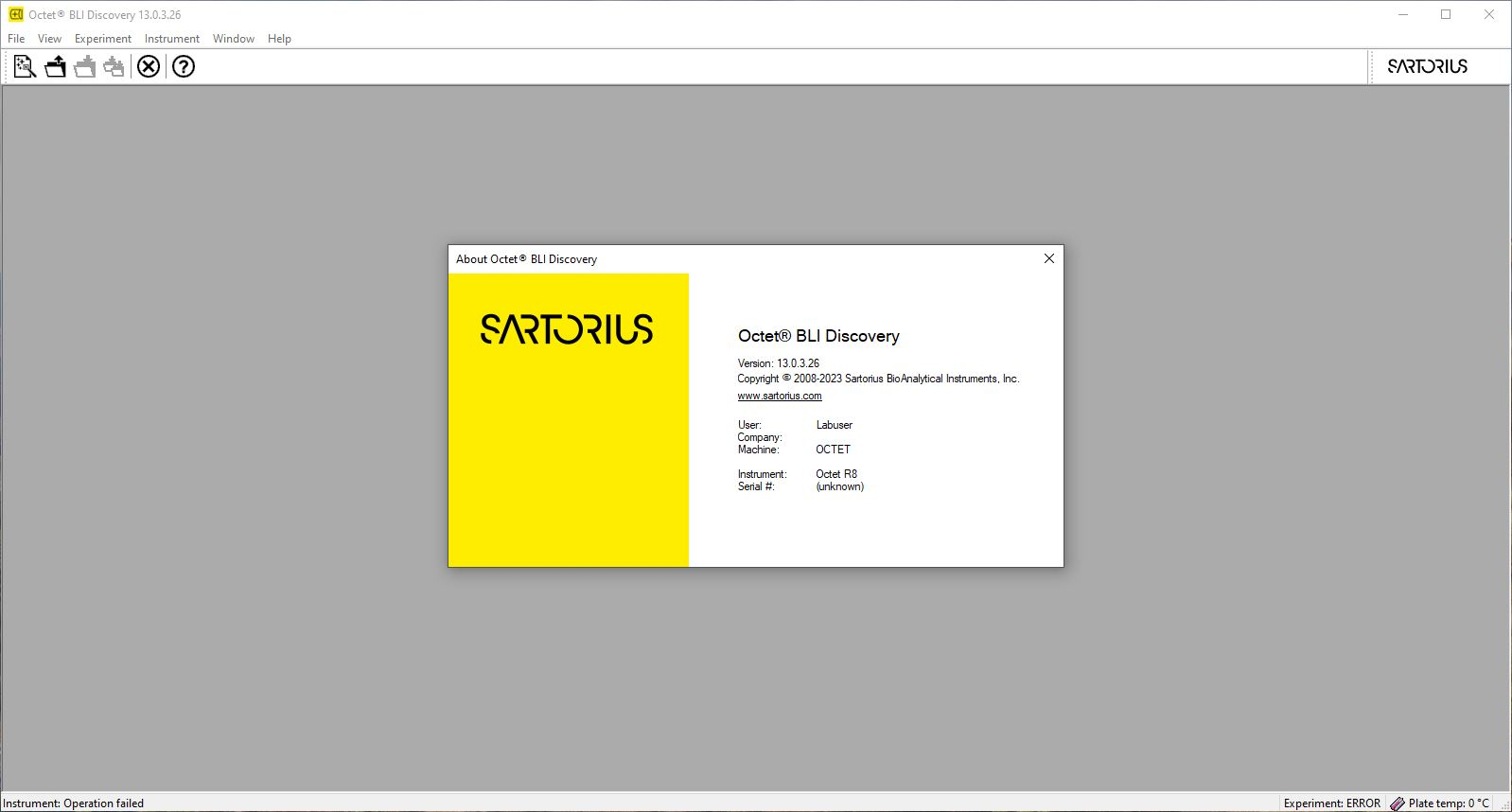
Task: Click the Help question mark toolbar icon
Action: [x=184, y=66]
